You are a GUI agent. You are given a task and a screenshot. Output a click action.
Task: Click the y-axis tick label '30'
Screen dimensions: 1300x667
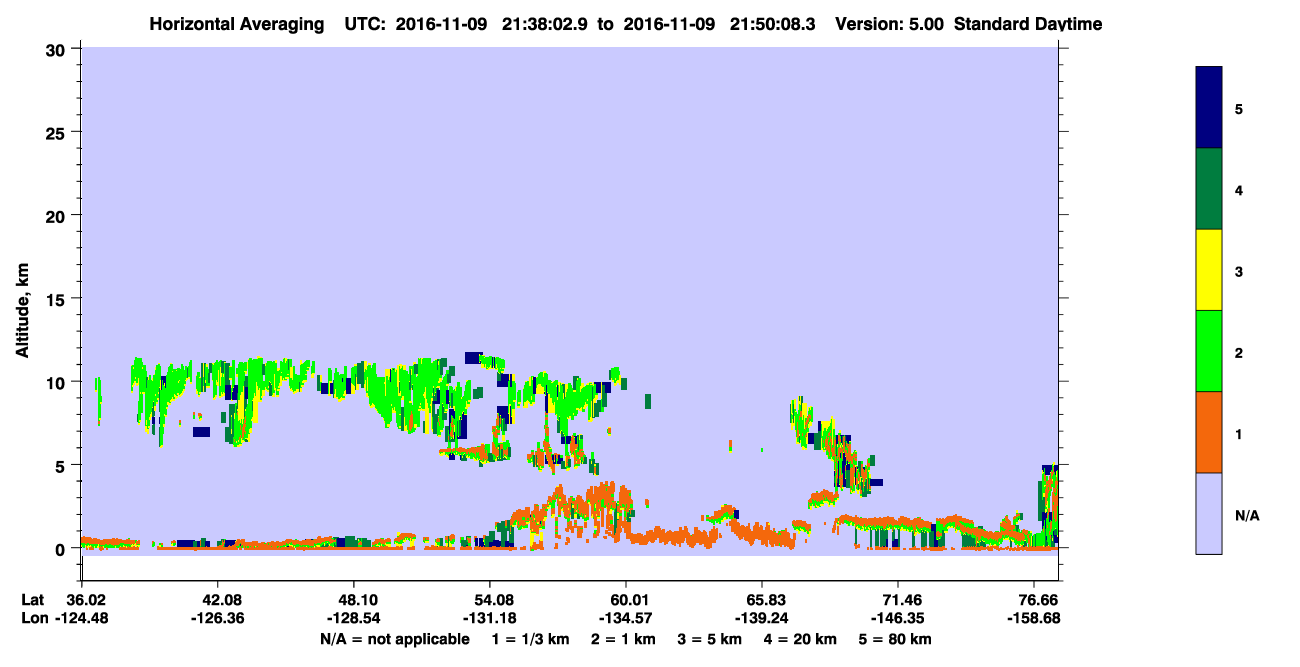[58, 49]
